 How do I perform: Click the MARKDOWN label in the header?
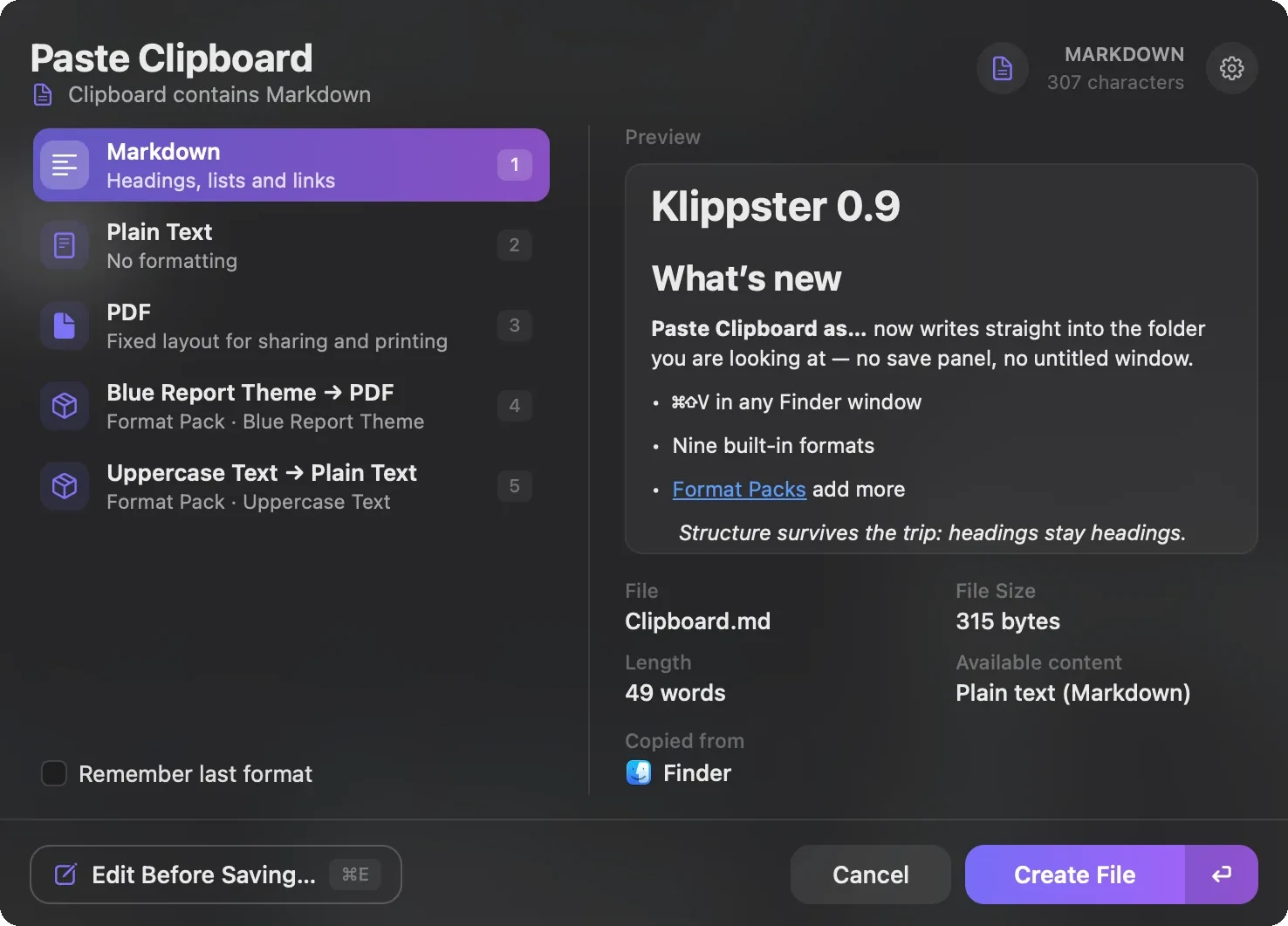tap(1124, 54)
